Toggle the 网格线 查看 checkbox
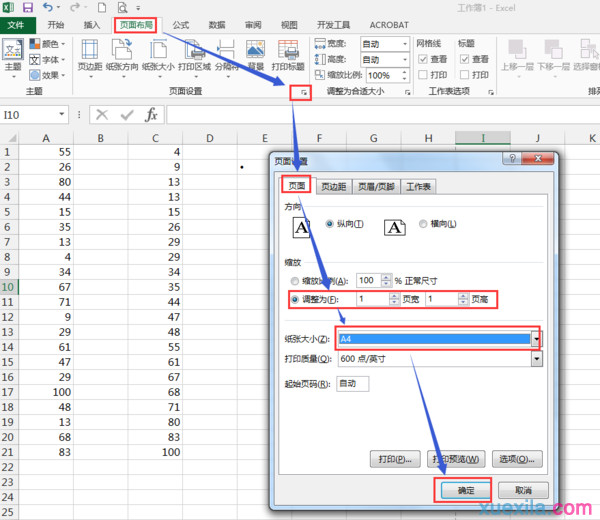 pyautogui.click(x=422, y=59)
